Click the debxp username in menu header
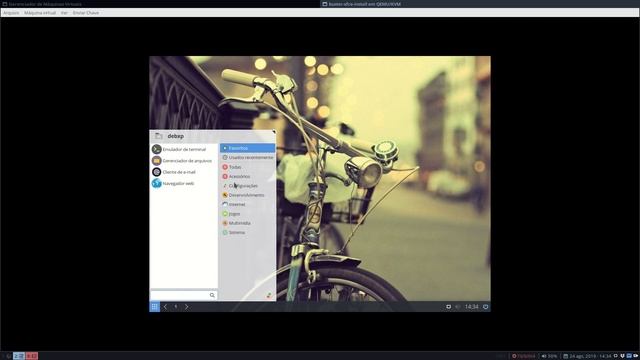 pos(176,136)
